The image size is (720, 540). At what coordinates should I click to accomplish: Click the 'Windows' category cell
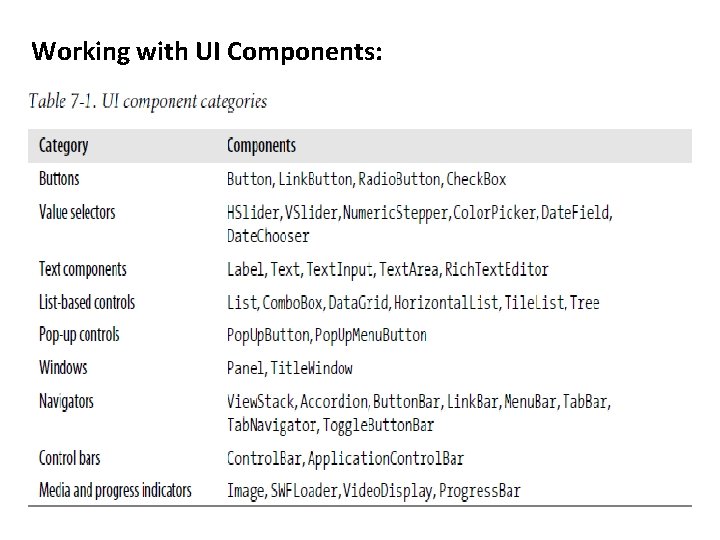[63, 368]
